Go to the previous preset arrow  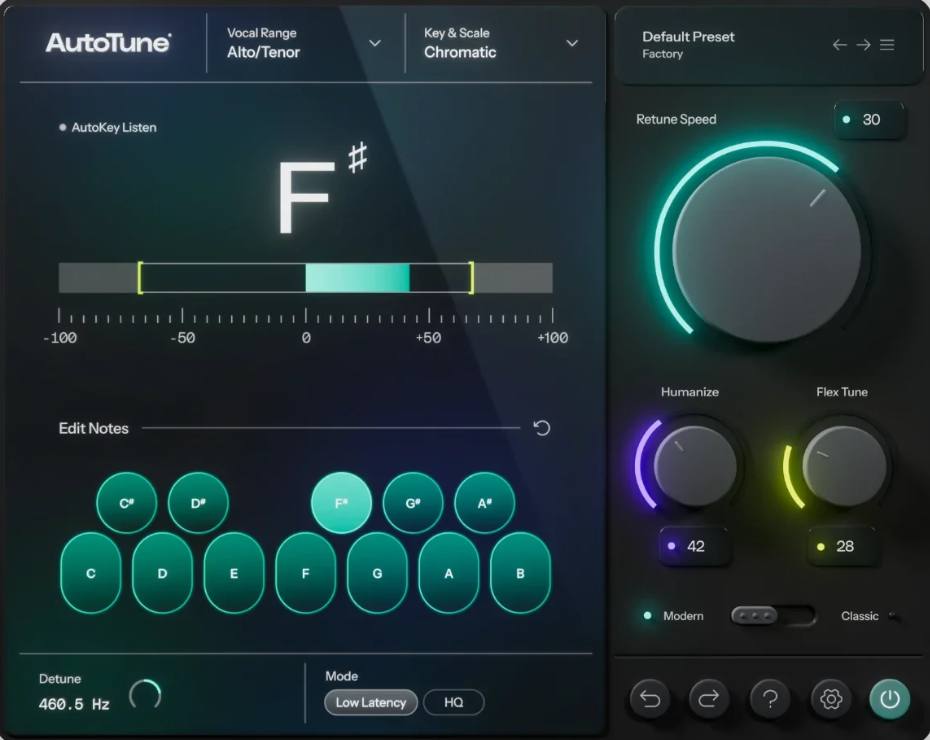tap(839, 45)
